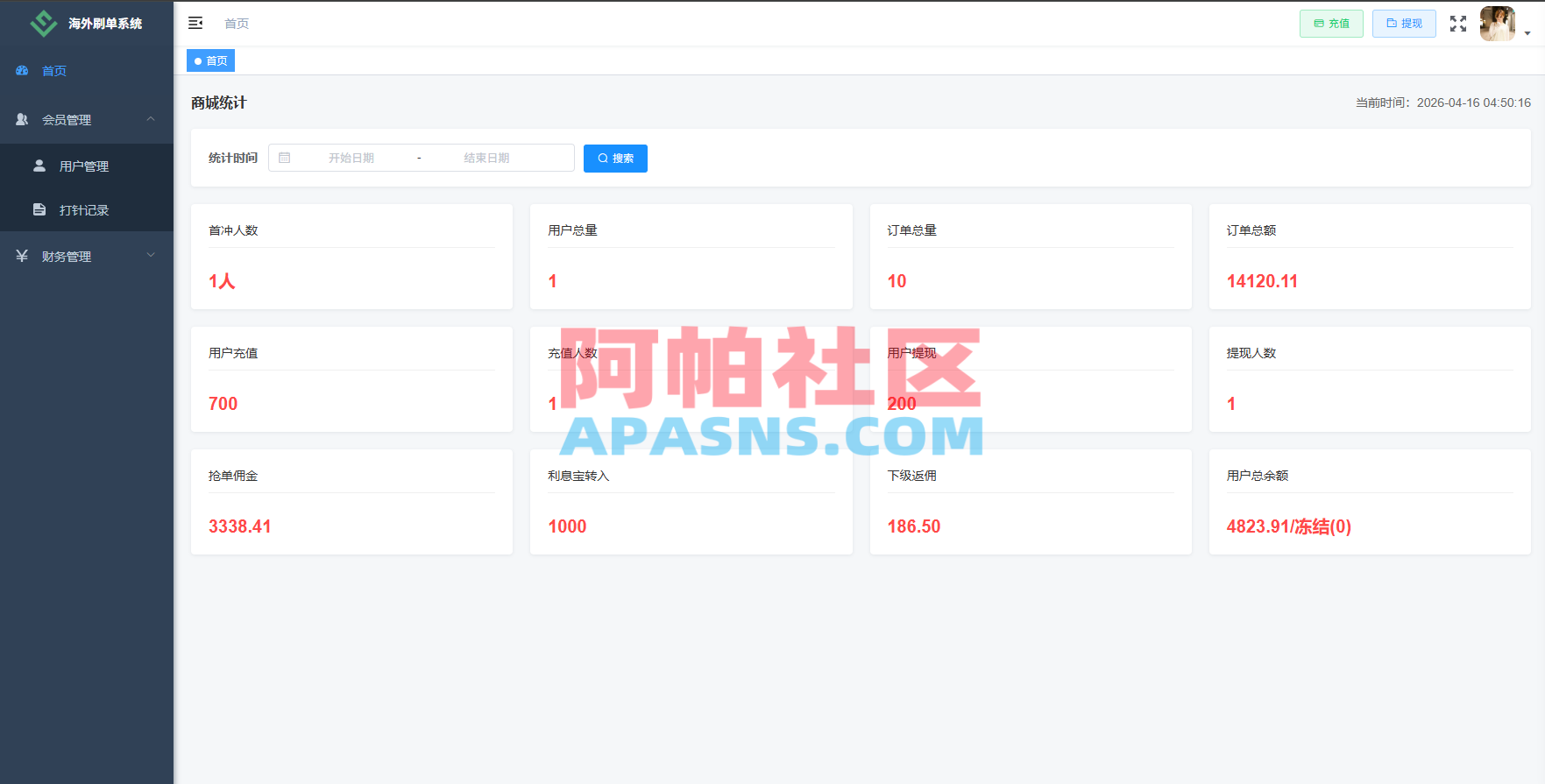Open 首页 in the sidebar menu

click(x=87, y=70)
